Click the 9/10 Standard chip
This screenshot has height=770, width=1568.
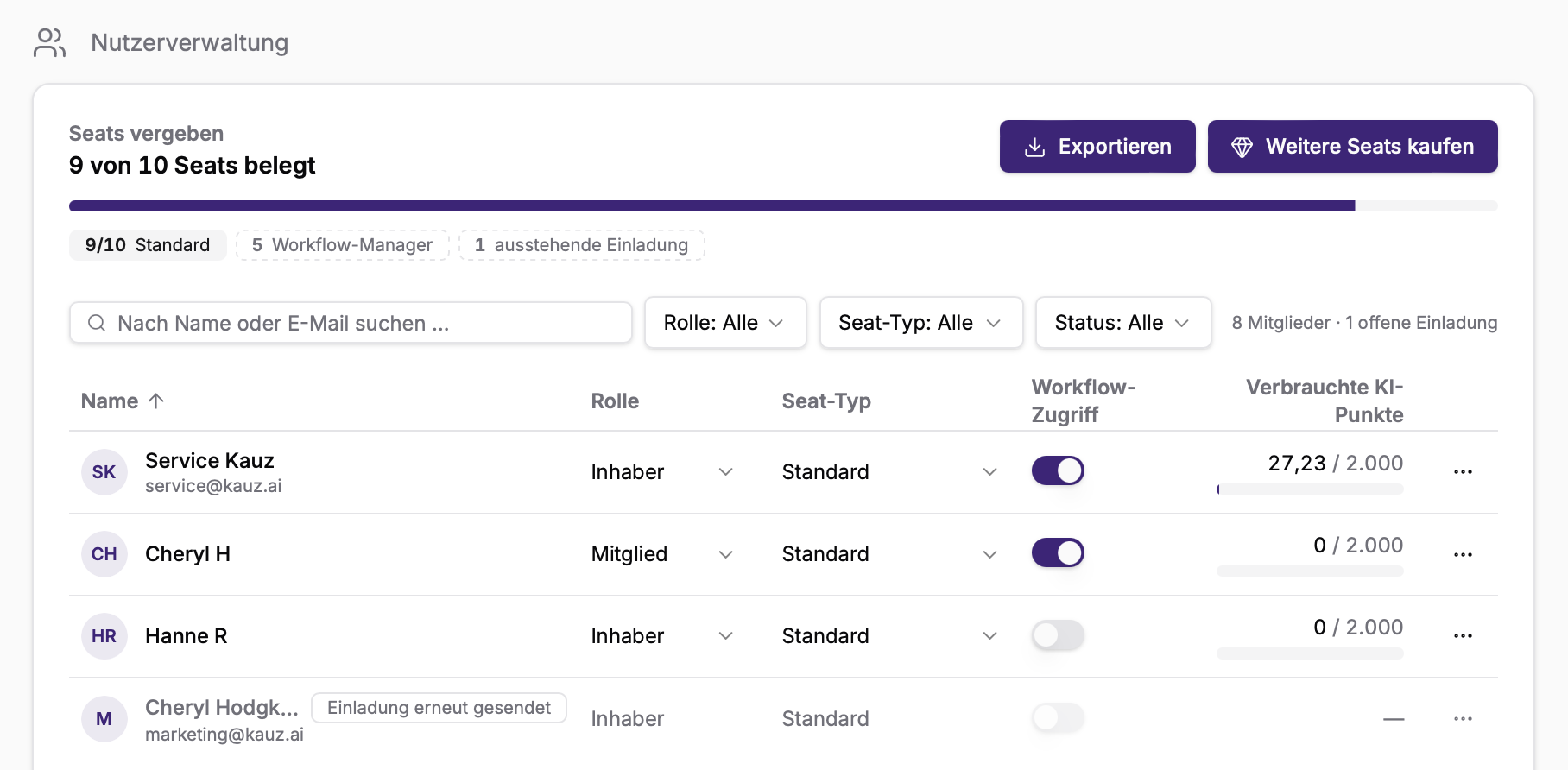click(148, 245)
